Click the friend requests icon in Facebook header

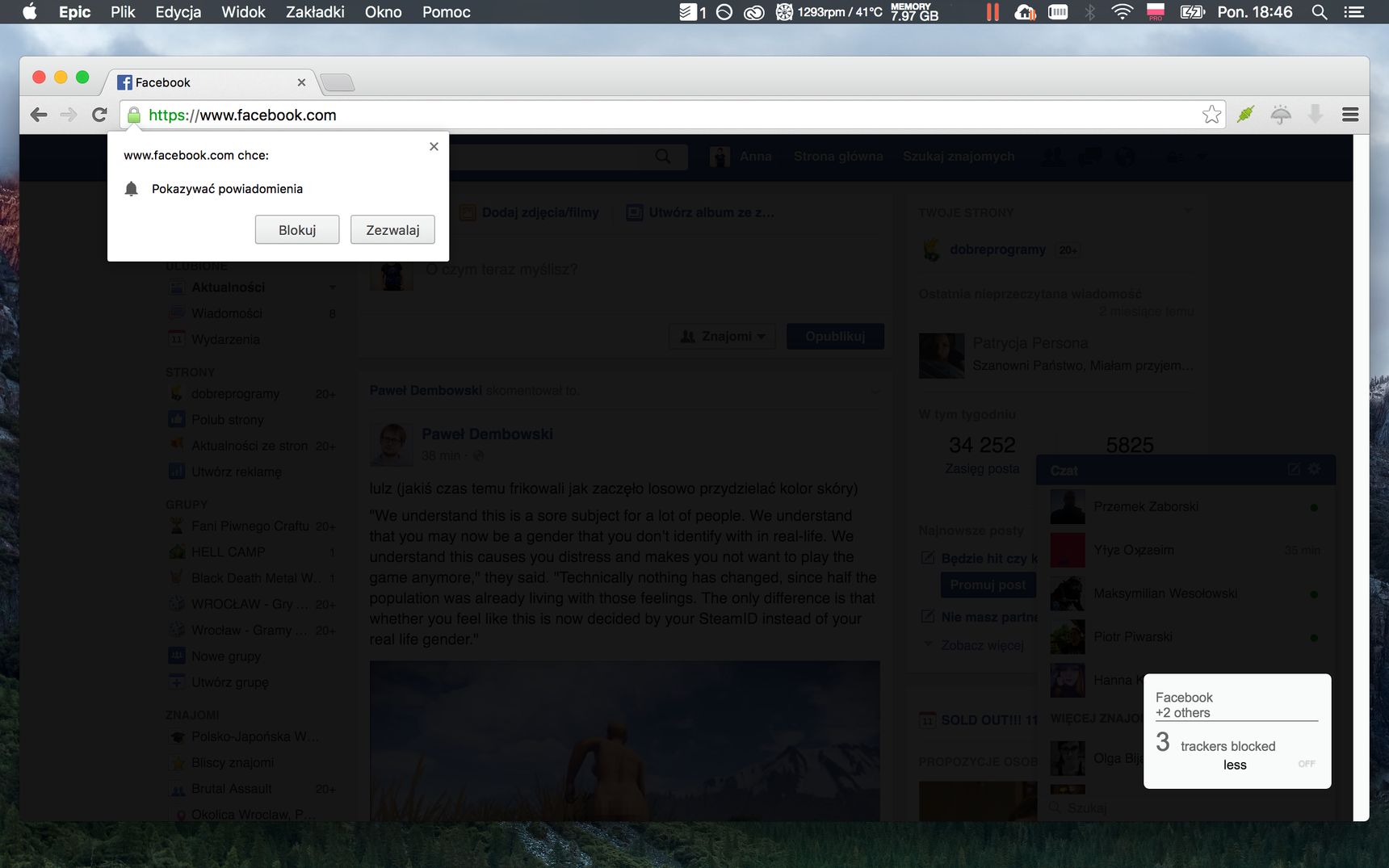1053,157
